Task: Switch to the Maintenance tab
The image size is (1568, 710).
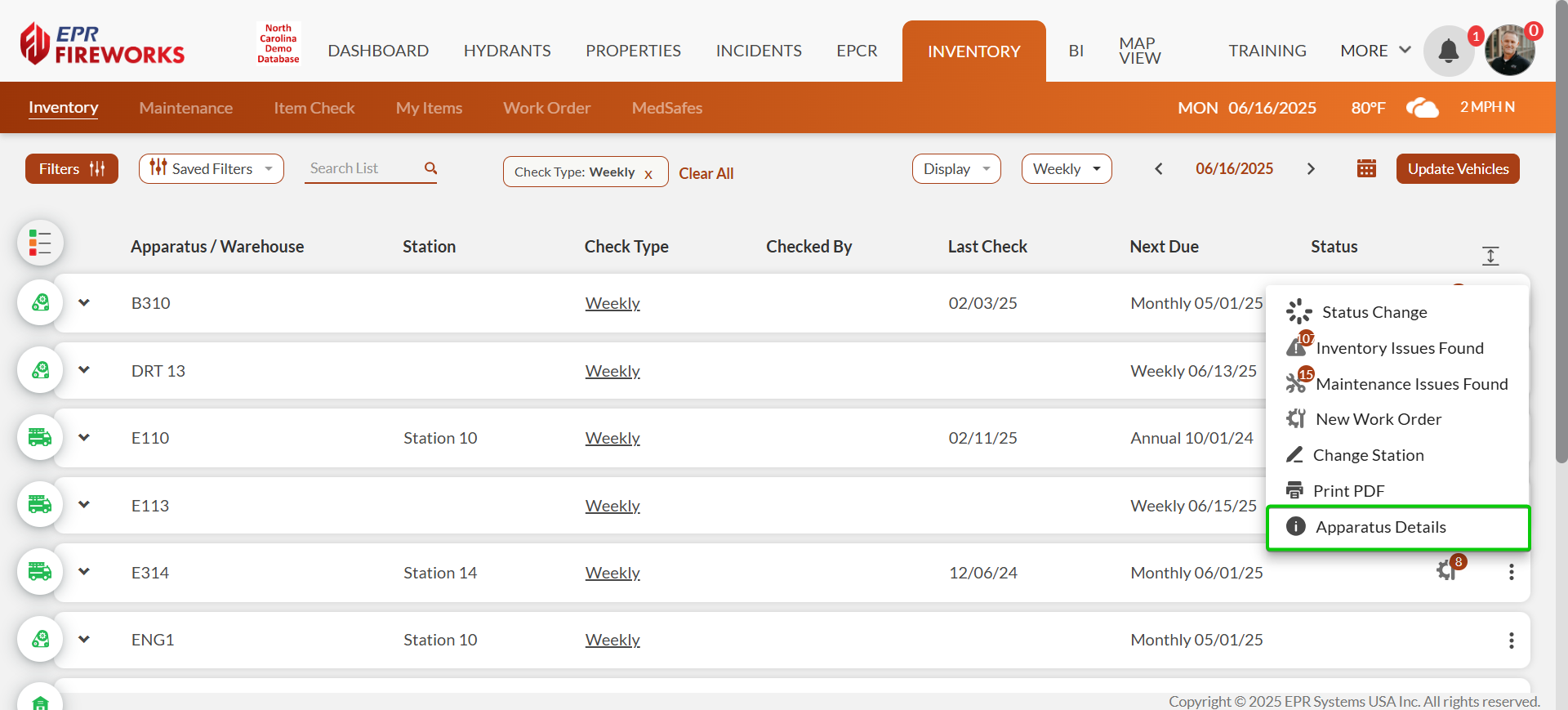Action: point(185,108)
